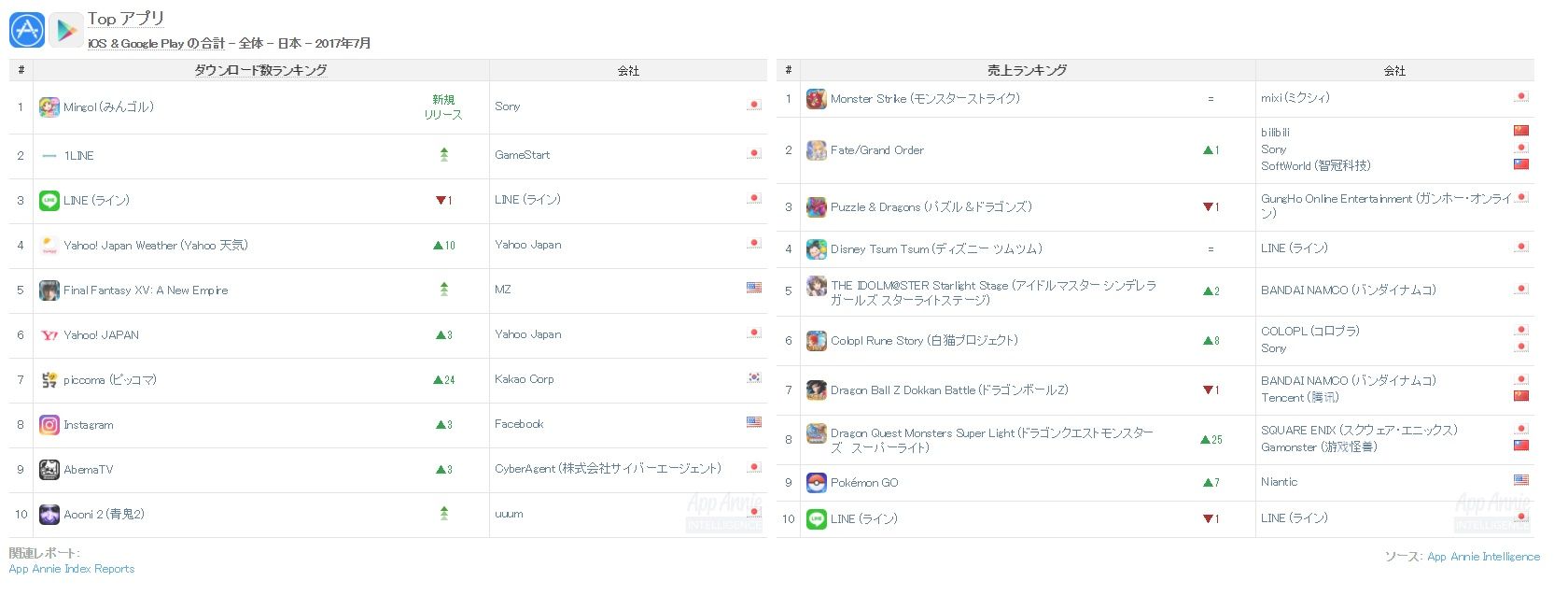Click Final Fantasy XV app icon

click(x=49, y=290)
